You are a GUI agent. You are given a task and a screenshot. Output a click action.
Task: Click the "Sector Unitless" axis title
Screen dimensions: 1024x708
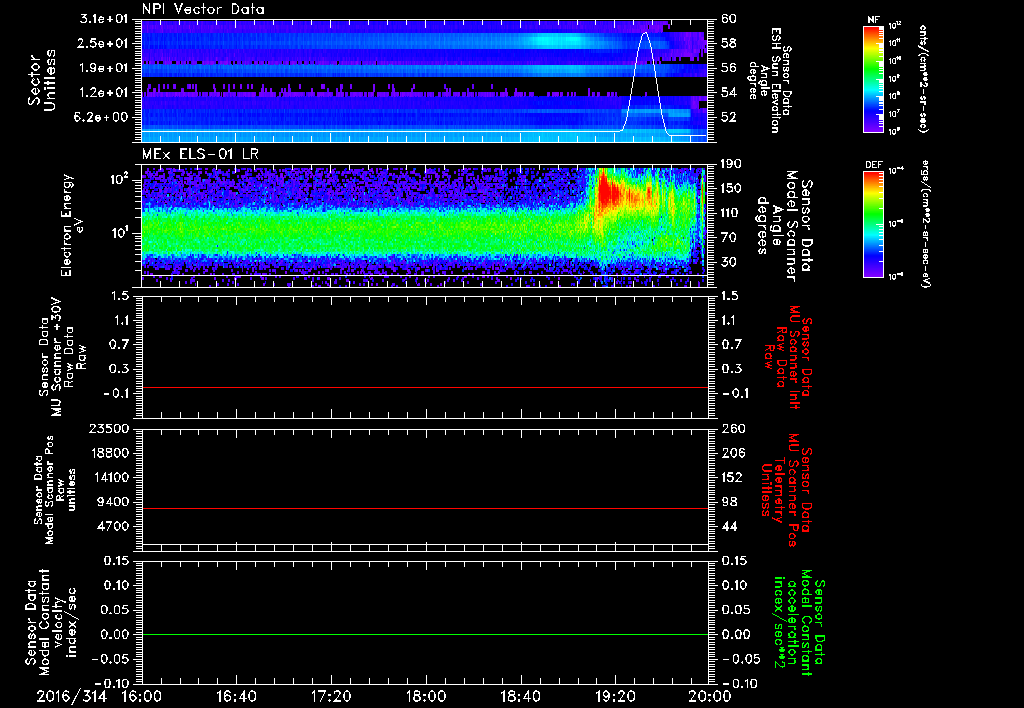[x=42, y=80]
